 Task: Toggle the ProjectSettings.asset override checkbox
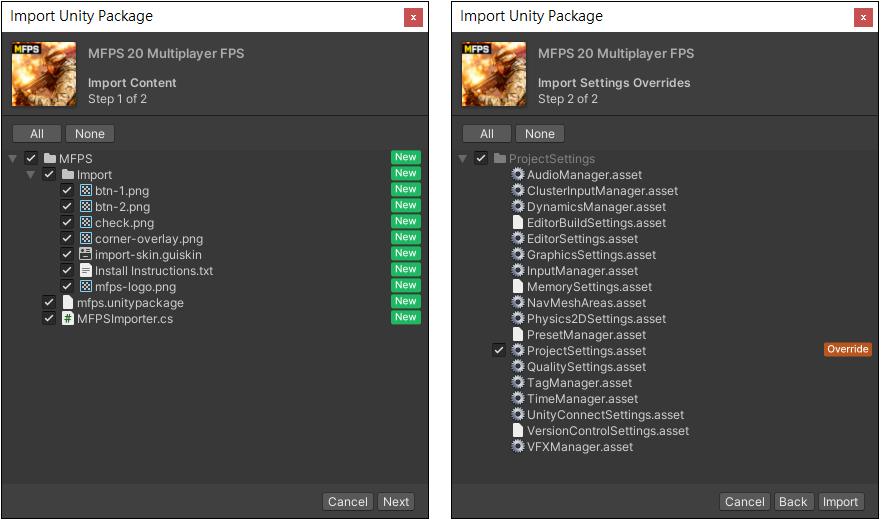point(499,351)
